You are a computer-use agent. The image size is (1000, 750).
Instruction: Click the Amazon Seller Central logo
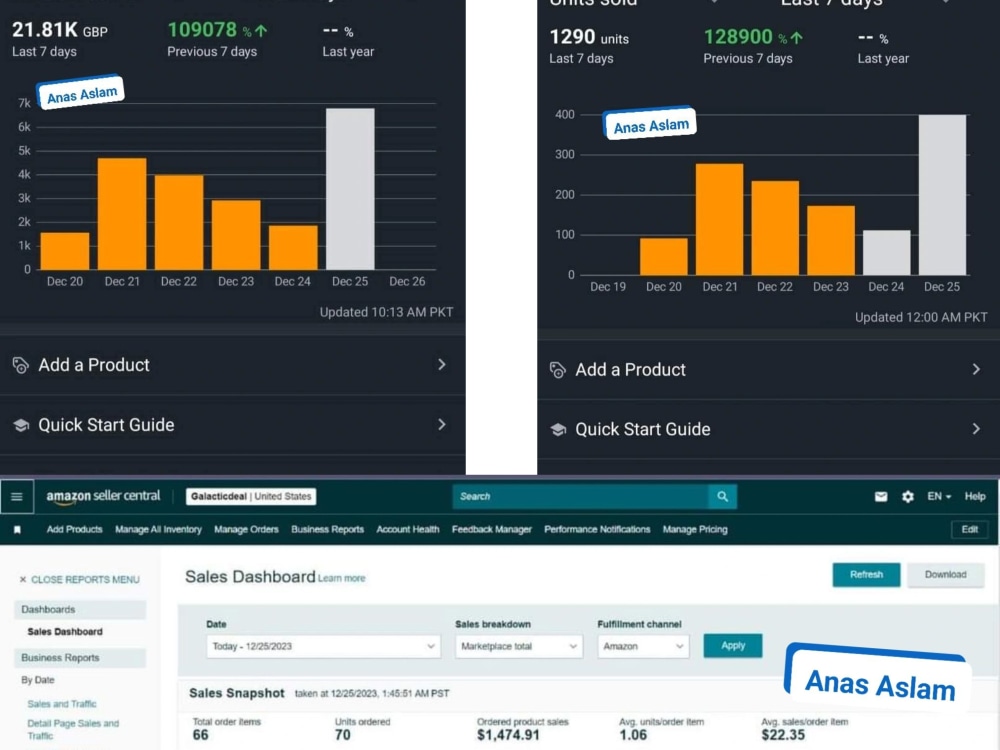(x=103, y=496)
